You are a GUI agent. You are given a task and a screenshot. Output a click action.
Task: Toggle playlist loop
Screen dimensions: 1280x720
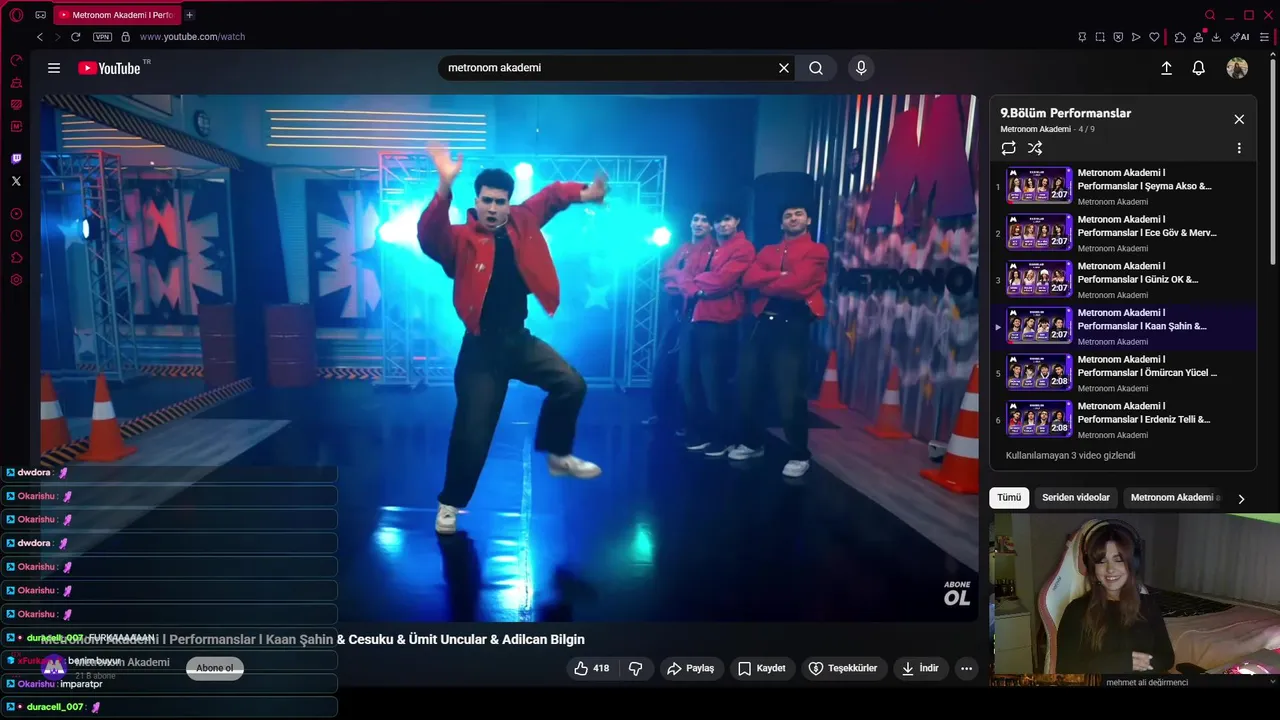[1008, 148]
